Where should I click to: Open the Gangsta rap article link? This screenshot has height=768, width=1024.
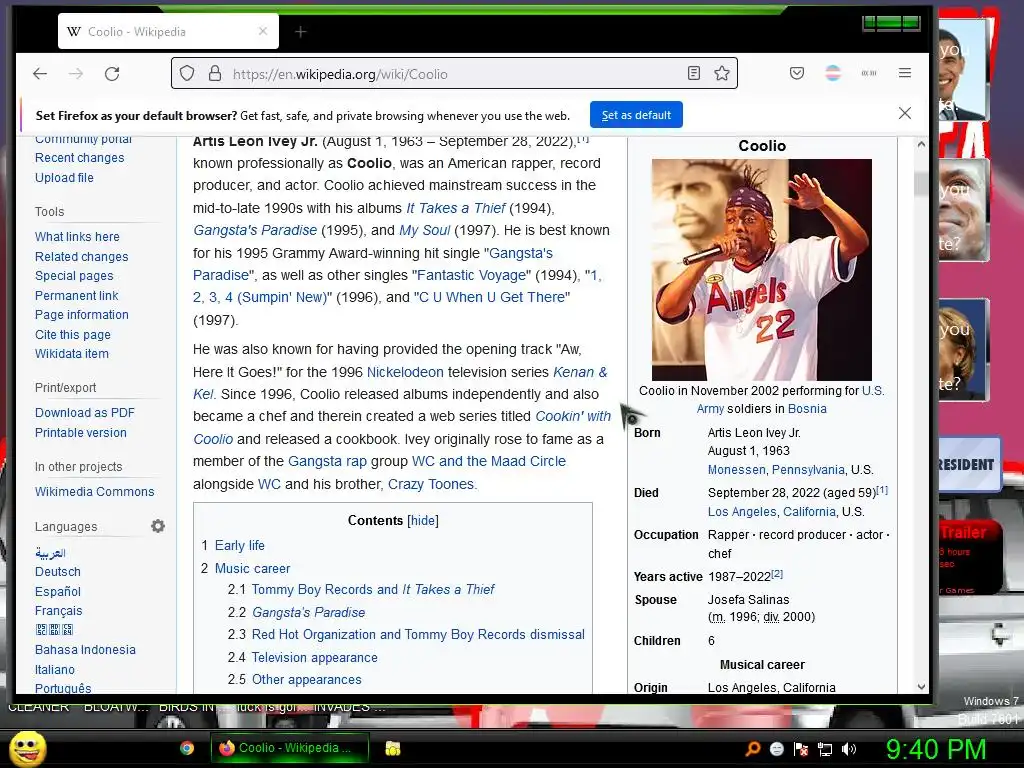[327, 462]
